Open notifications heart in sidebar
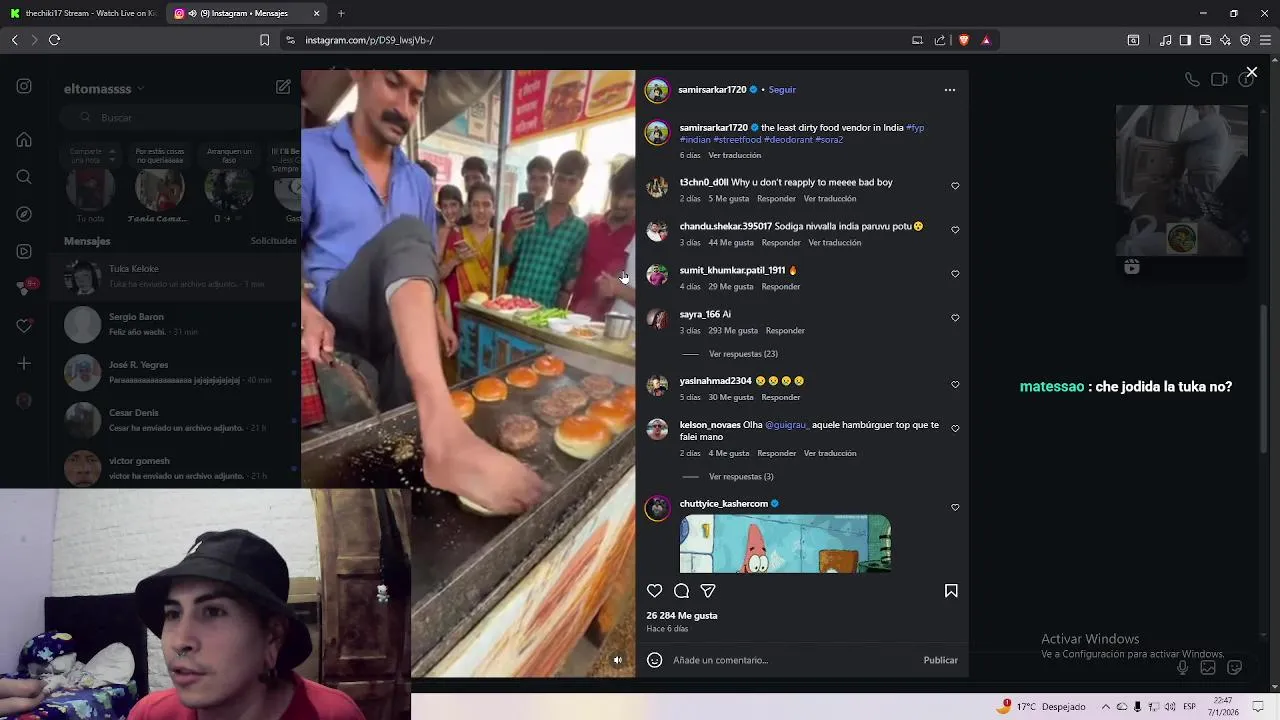 [24, 326]
